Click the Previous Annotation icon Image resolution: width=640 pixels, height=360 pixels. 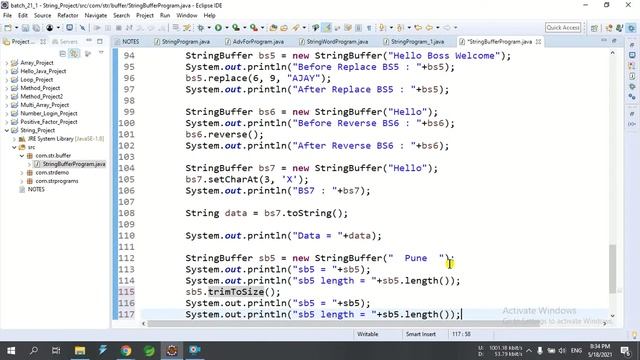click(x=400, y=28)
